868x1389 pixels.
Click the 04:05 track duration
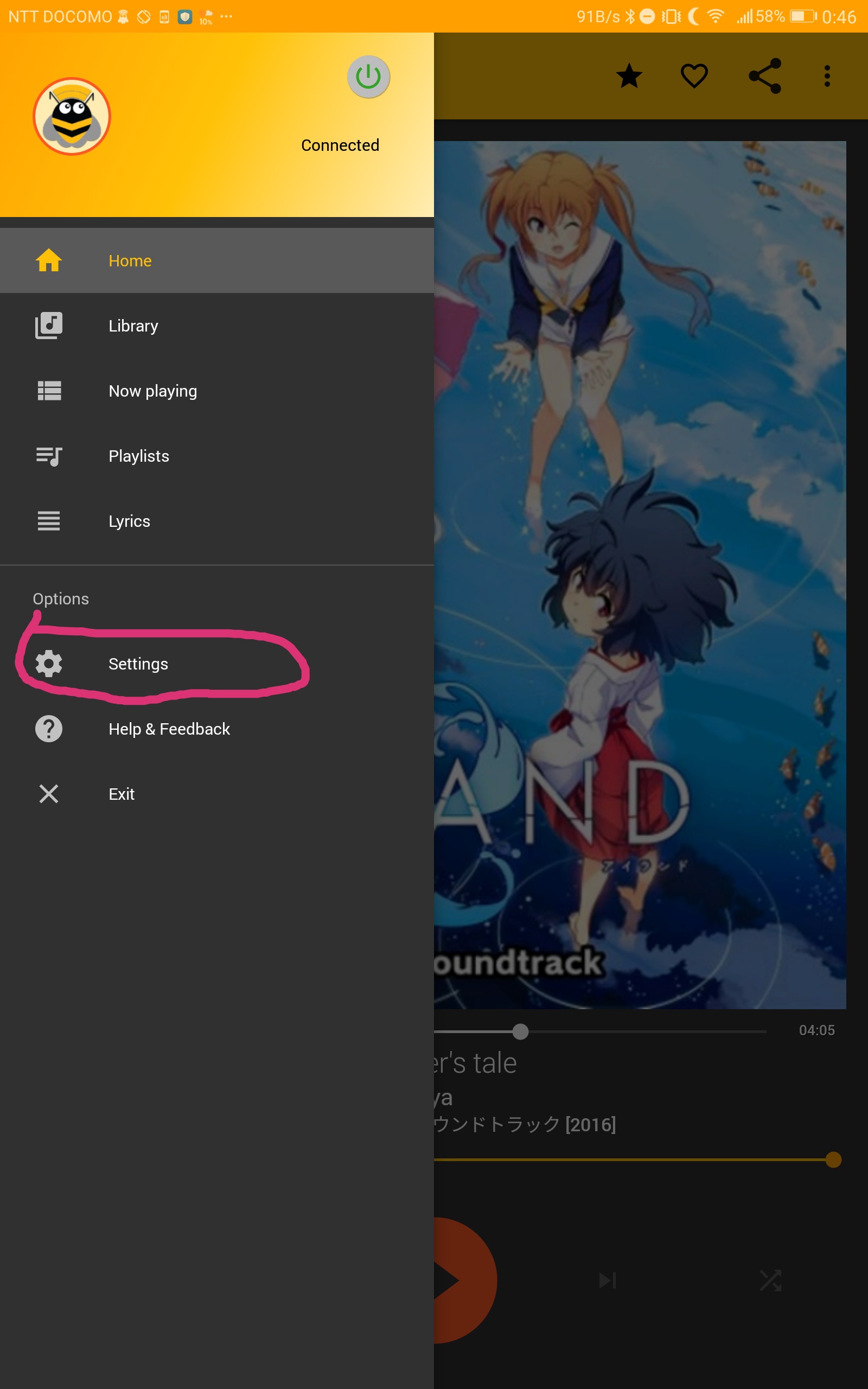pos(817,1030)
